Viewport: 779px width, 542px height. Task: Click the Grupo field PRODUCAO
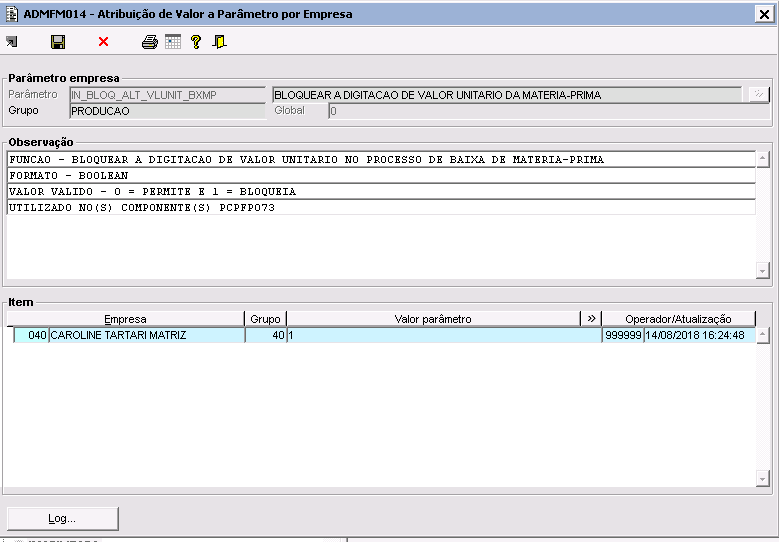167,111
